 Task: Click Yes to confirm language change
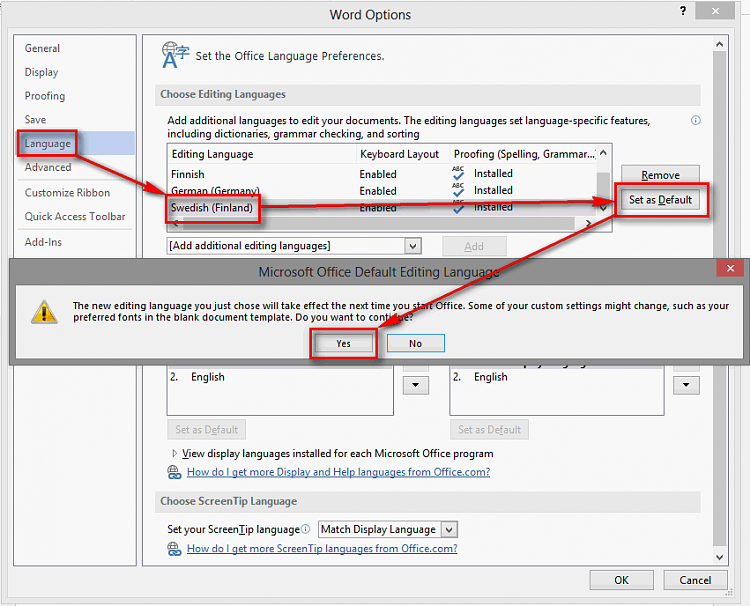tap(343, 343)
